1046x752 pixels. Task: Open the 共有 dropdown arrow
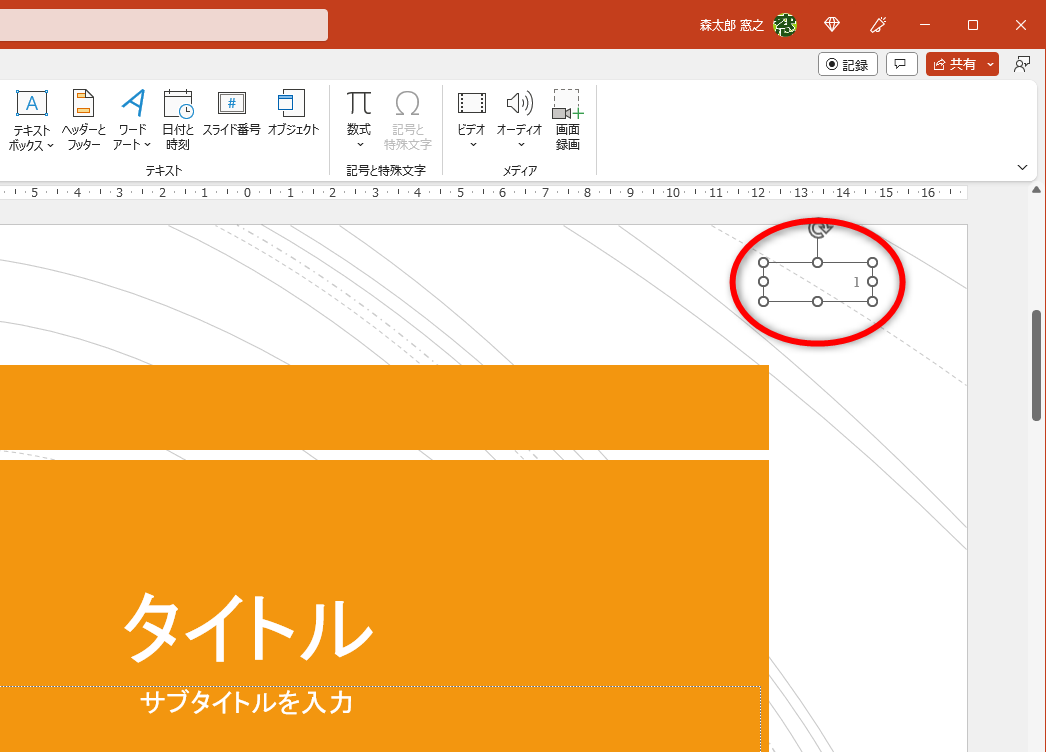coord(990,63)
